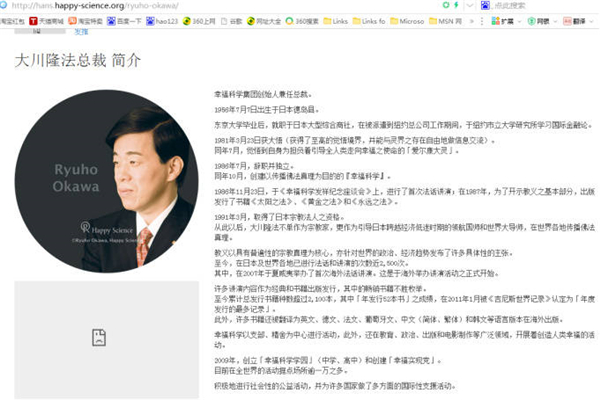Screen dimensions: 600x400
Task: Click the blue link below the bookmarks bar
Action: coord(81,32)
